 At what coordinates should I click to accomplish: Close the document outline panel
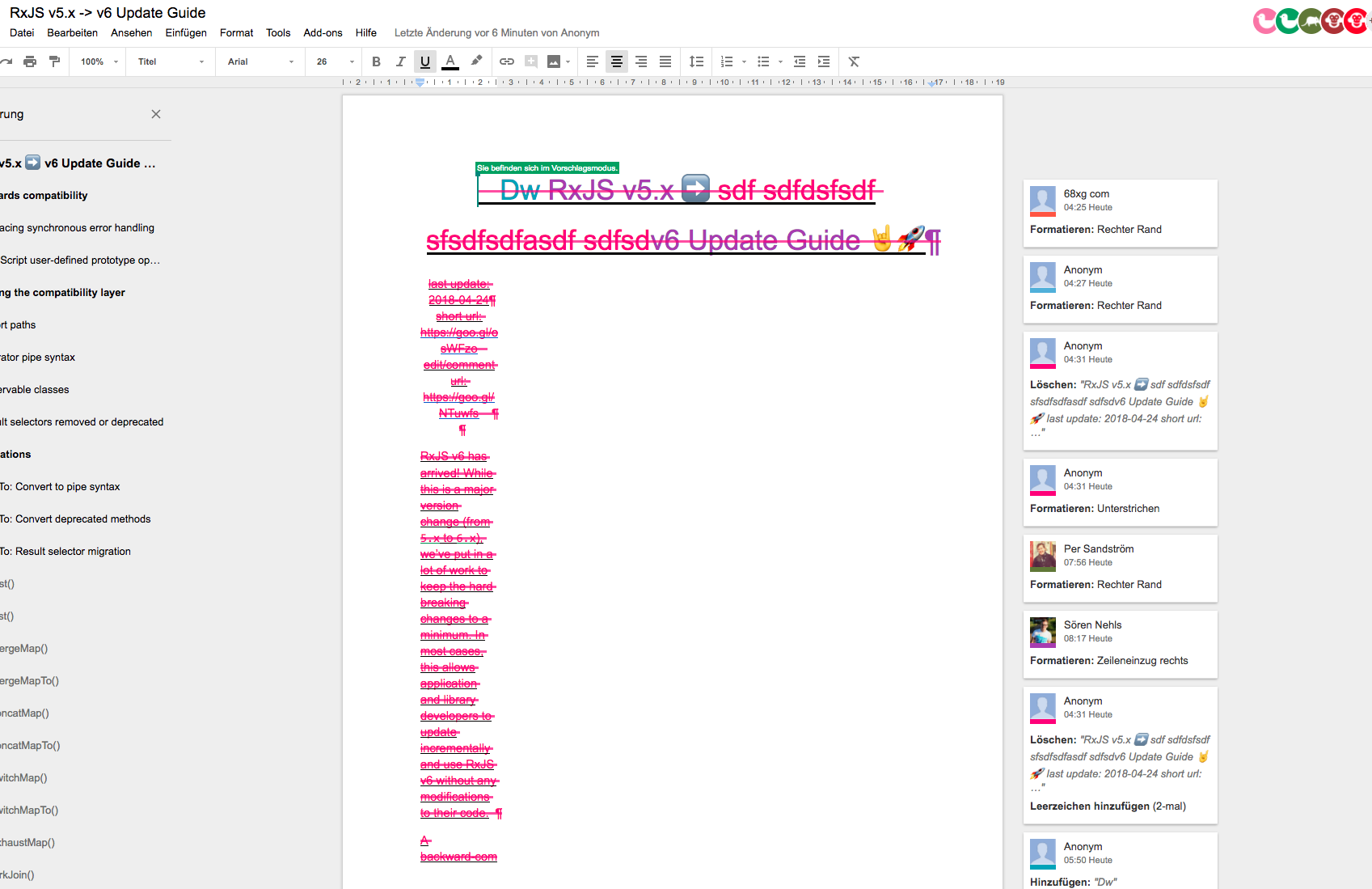coord(156,114)
